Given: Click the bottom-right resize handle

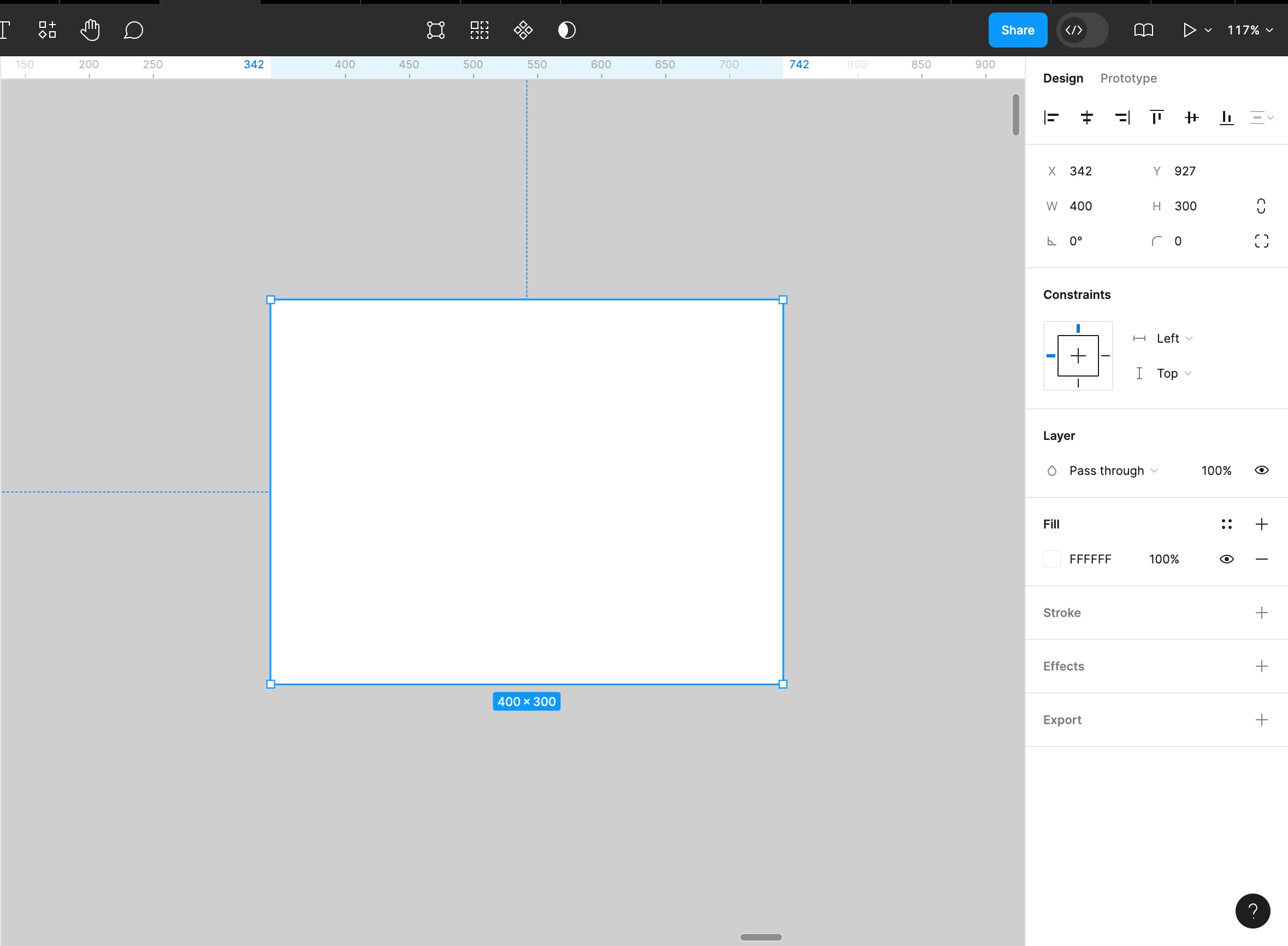Looking at the screenshot, I should click(x=783, y=684).
